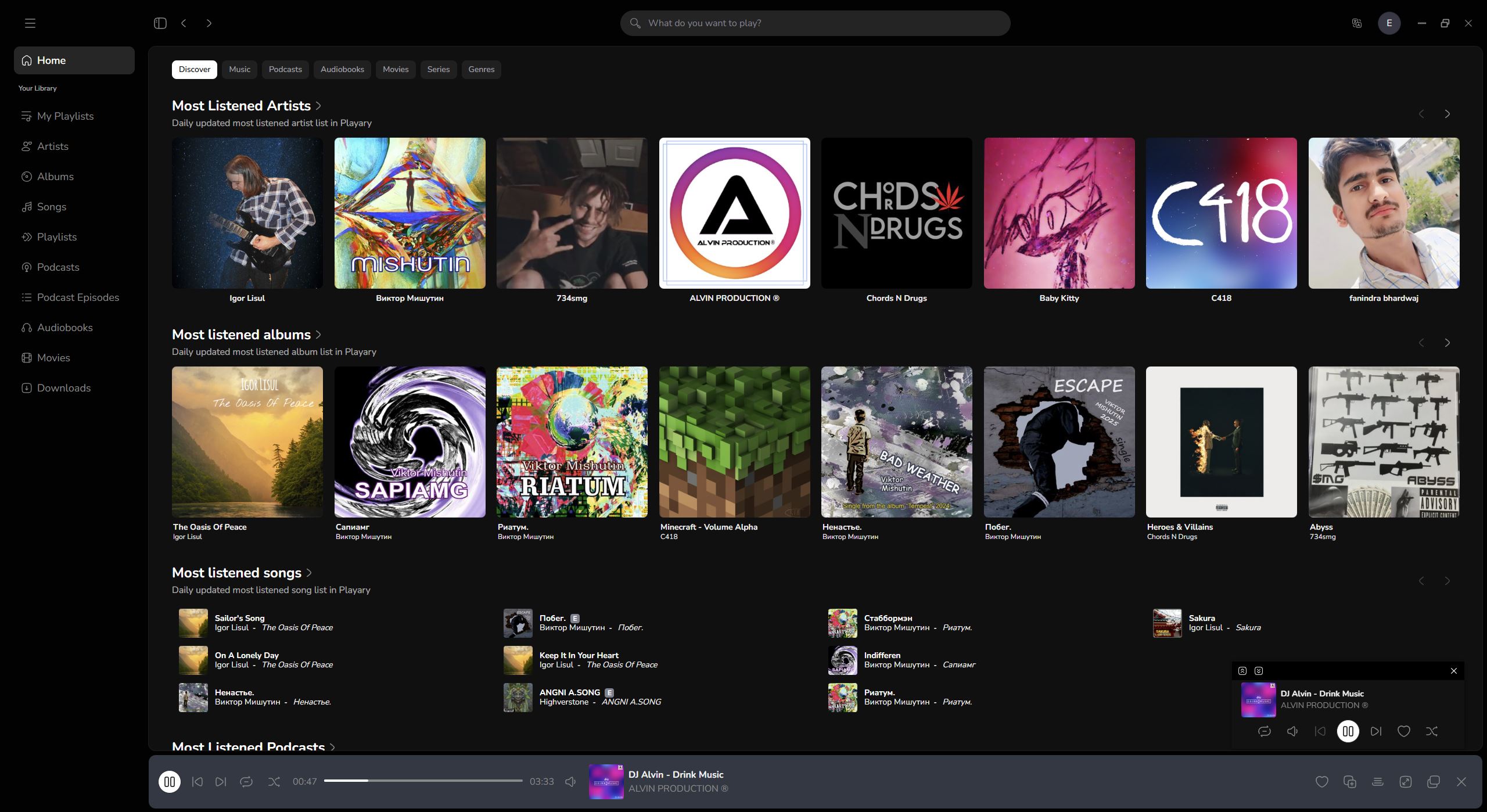Pause playback in the mini player
The image size is (1487, 812).
click(1348, 731)
